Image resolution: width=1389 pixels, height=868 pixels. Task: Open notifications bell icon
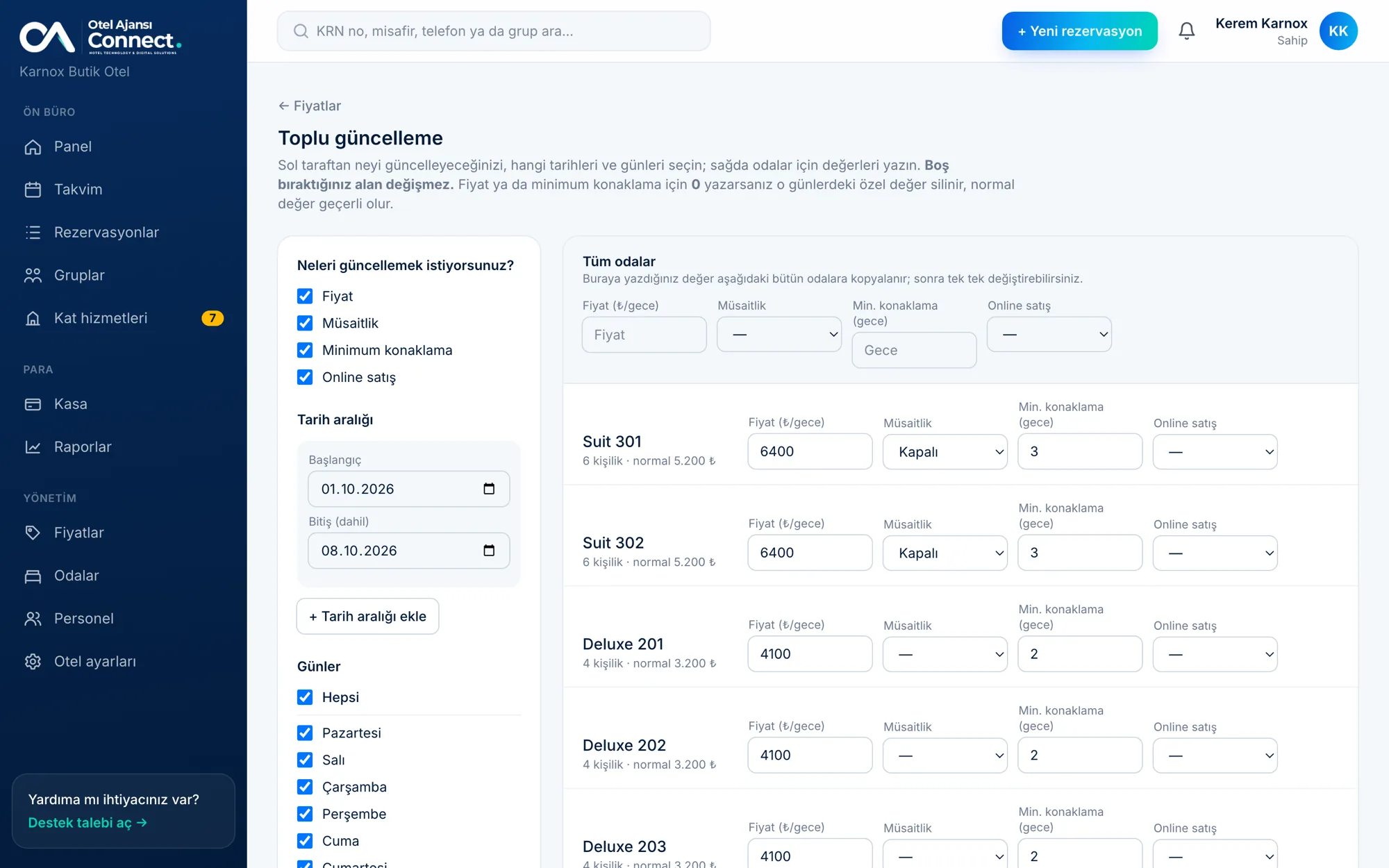pos(1186,31)
